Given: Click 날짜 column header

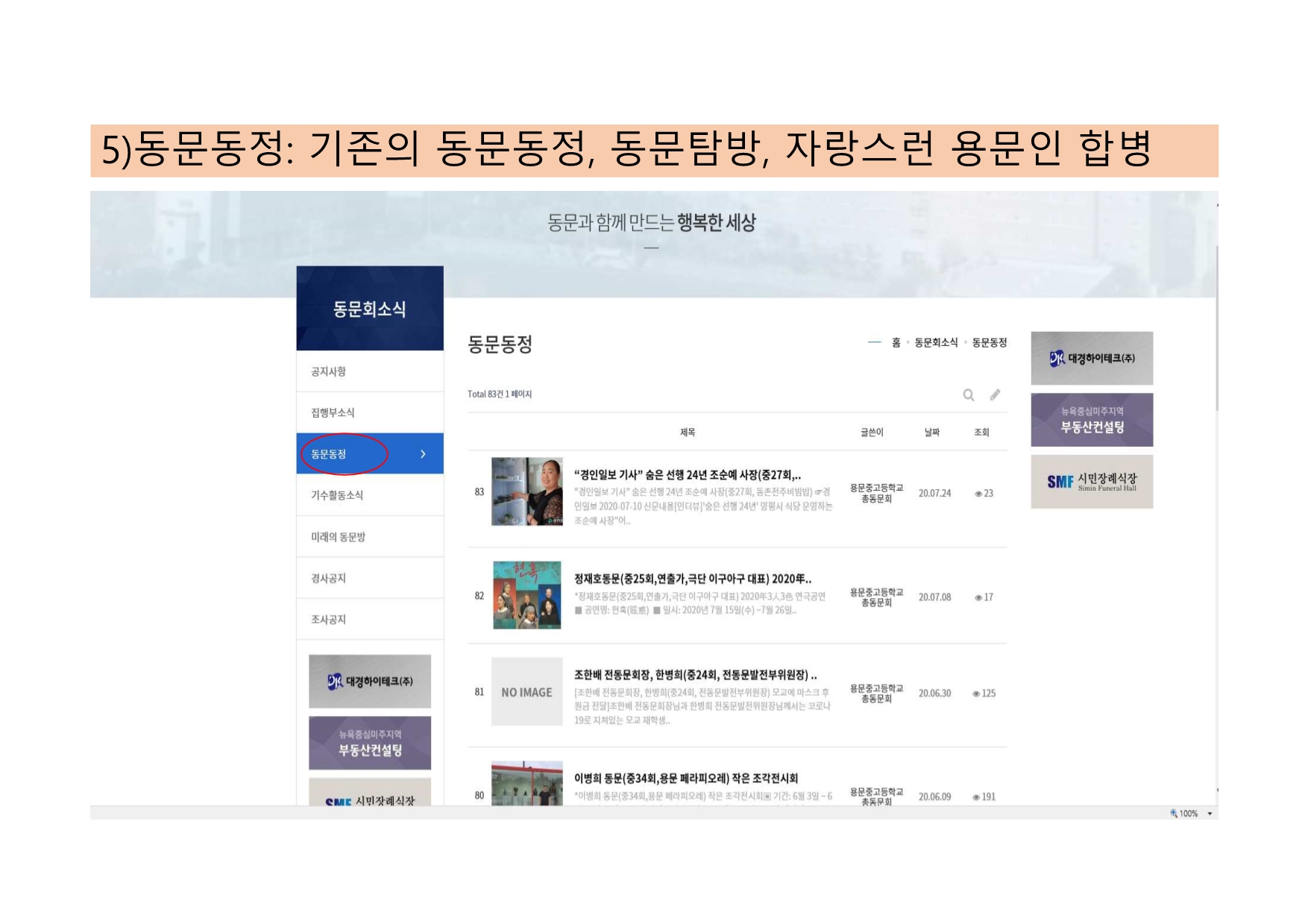Looking at the screenshot, I should tap(932, 433).
